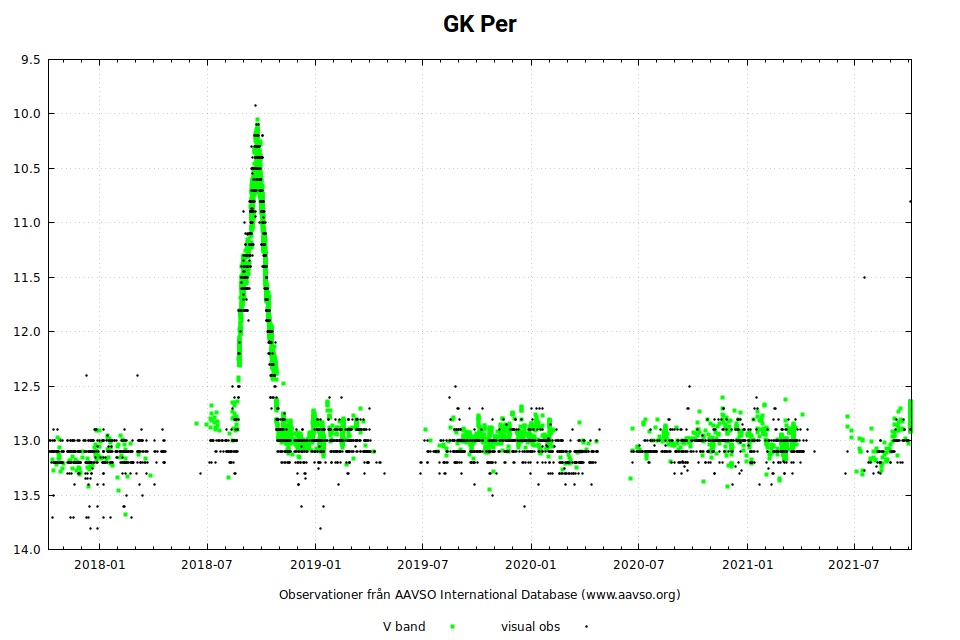Click the 2018-01 x-axis date label
Image resolution: width=960 pixels, height=640 pixels.
[x=100, y=565]
